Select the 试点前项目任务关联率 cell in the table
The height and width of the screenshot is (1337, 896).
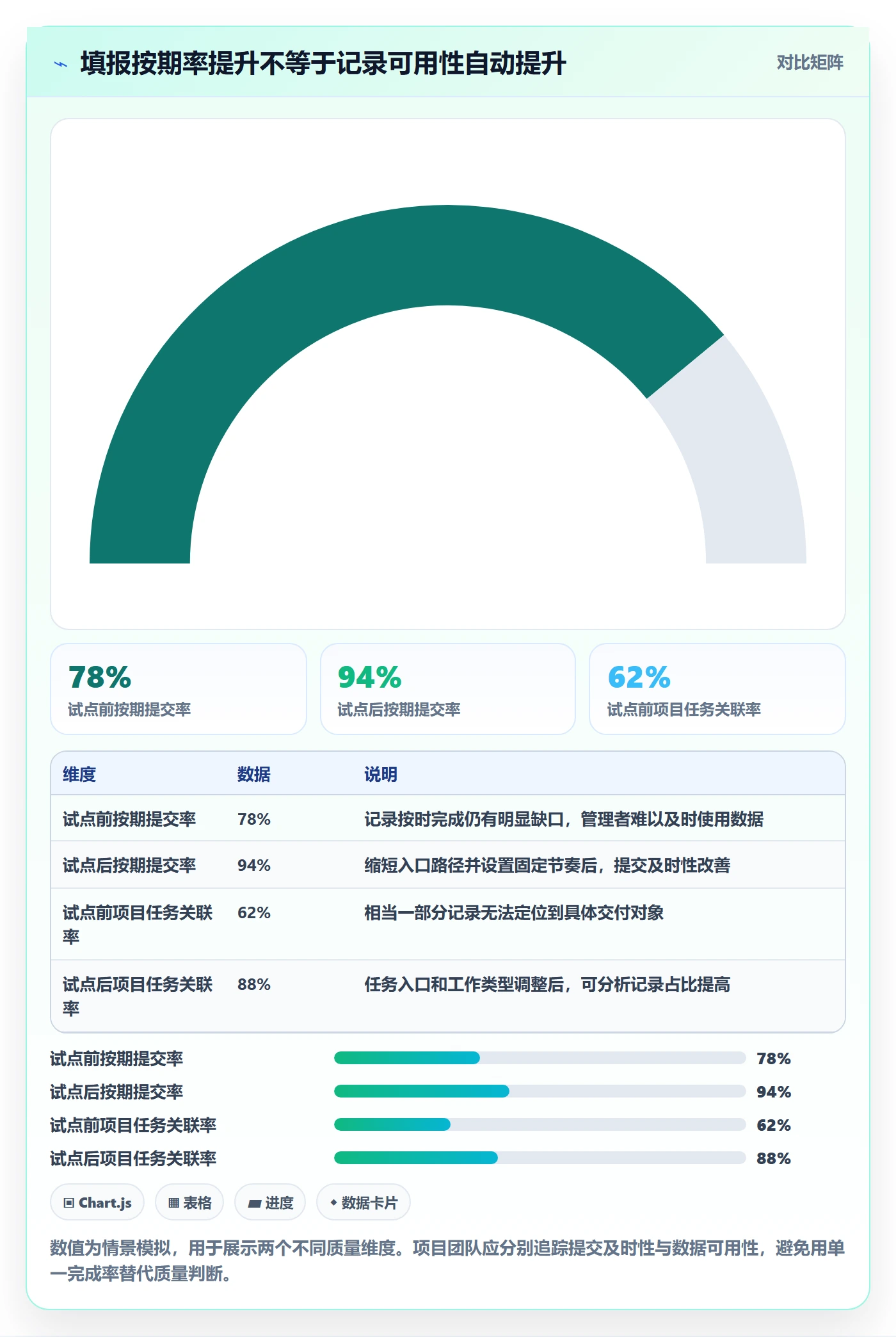coord(138,924)
